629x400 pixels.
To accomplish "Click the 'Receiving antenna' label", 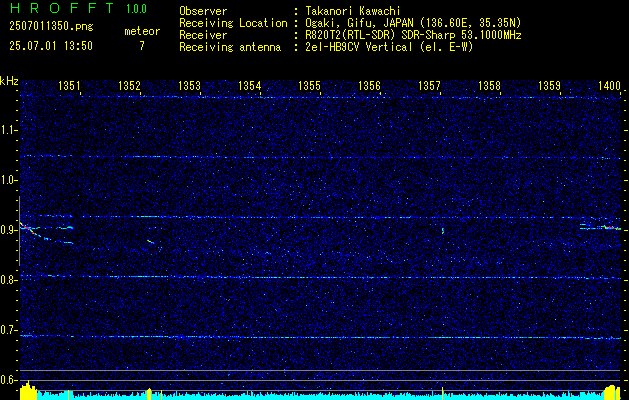I will (230, 47).
